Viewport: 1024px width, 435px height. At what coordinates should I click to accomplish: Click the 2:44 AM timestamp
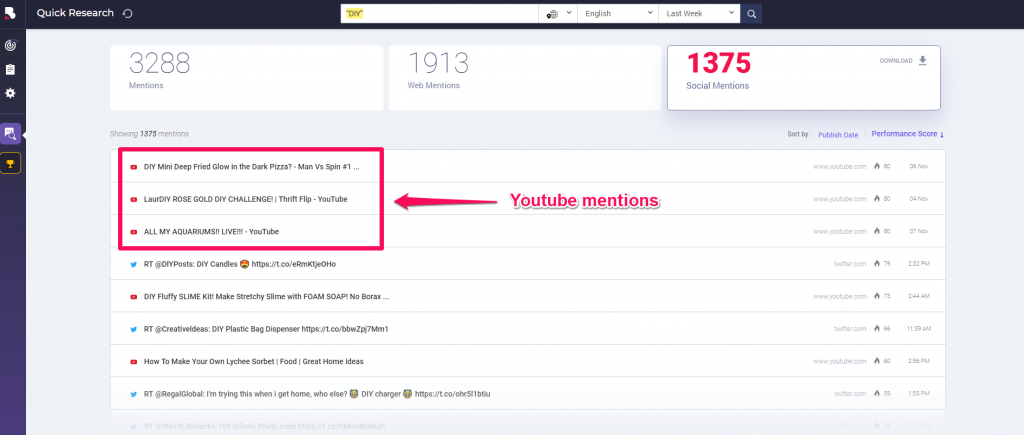pos(919,297)
